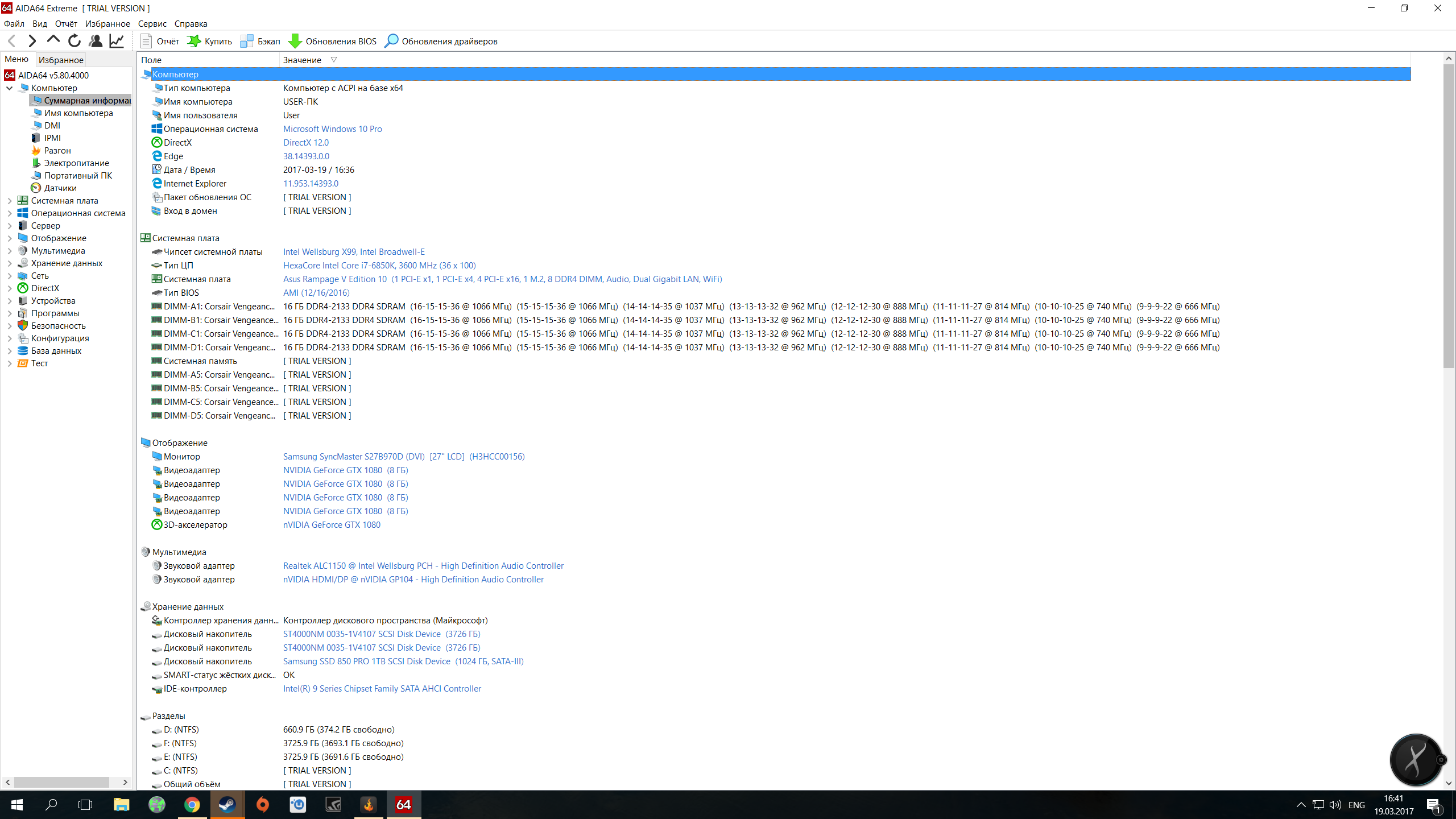Open the graph chart toolbar icon

[117, 41]
